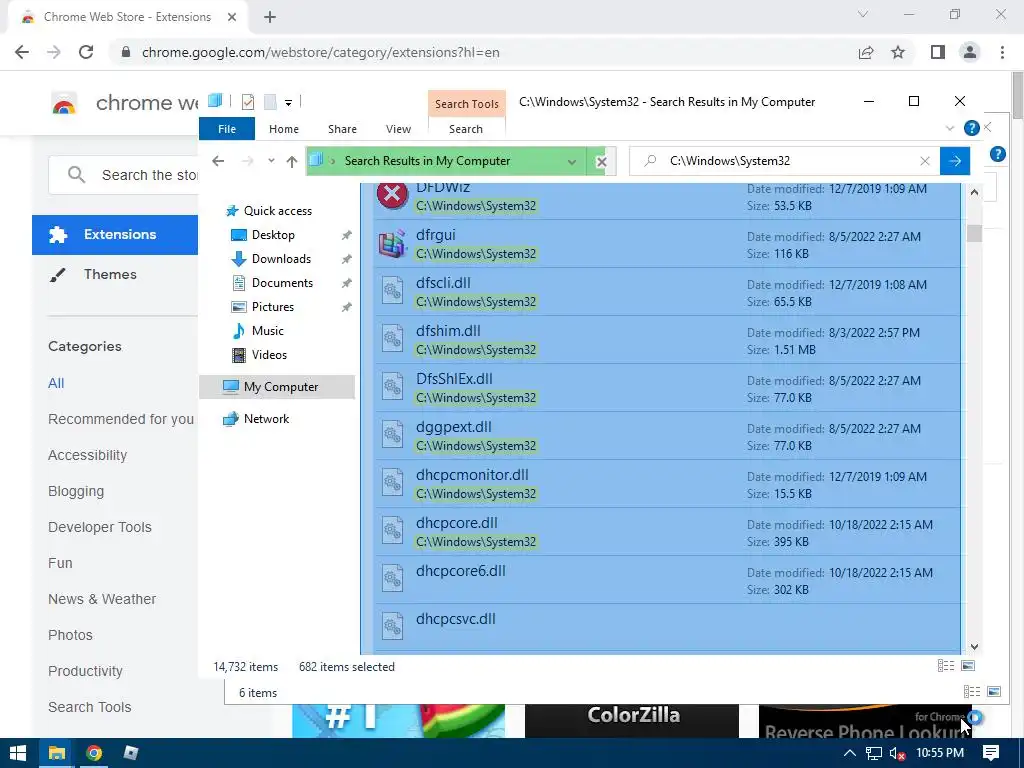
Task: Go back in the Chrome browser
Action: 22,52
